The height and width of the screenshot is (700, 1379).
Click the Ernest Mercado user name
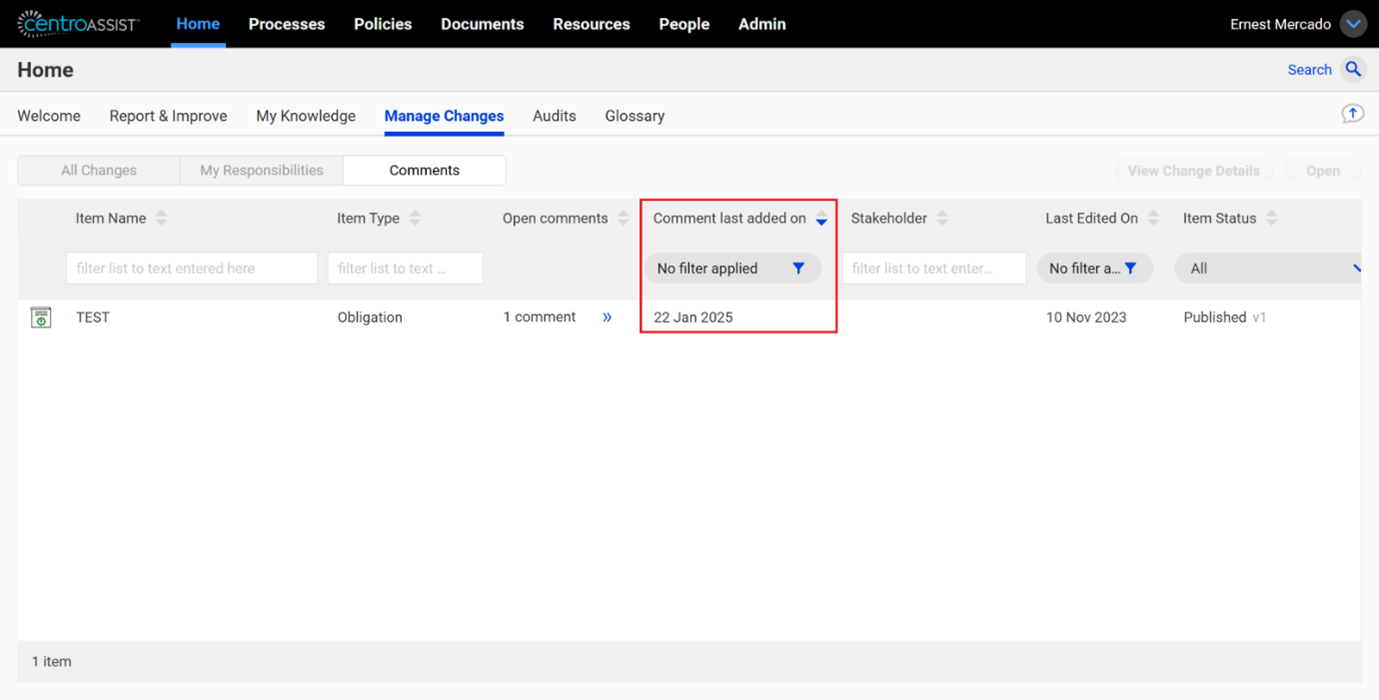tap(1280, 24)
